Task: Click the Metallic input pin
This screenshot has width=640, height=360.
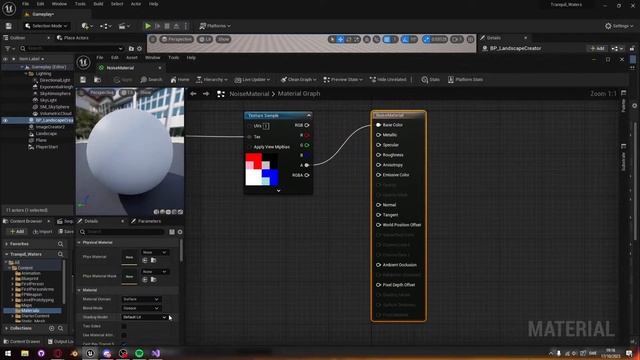Action: (x=378, y=135)
